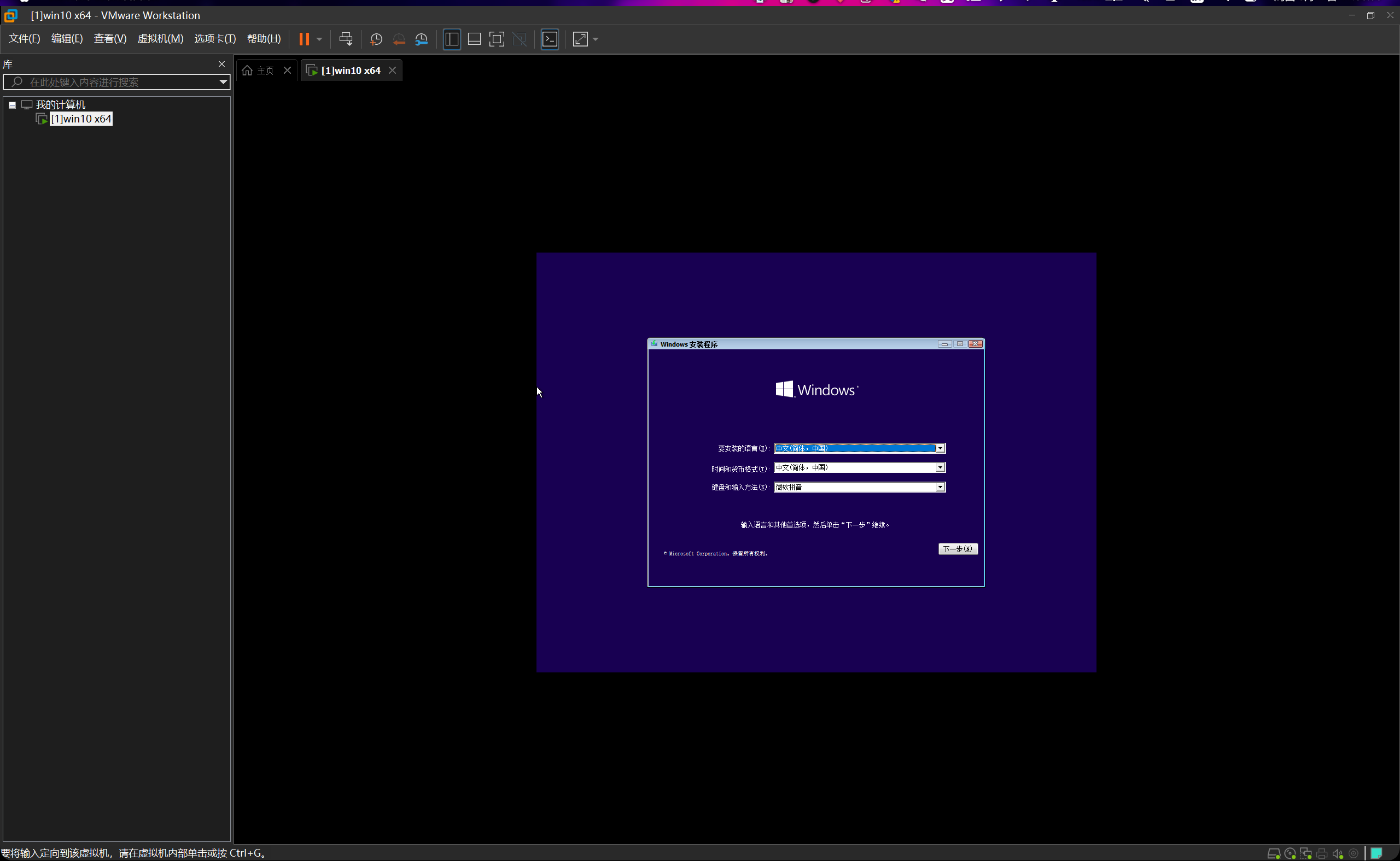The width and height of the screenshot is (1400, 861).
Task: Pause the virtual machine with the orange pause icon
Action: [x=304, y=39]
